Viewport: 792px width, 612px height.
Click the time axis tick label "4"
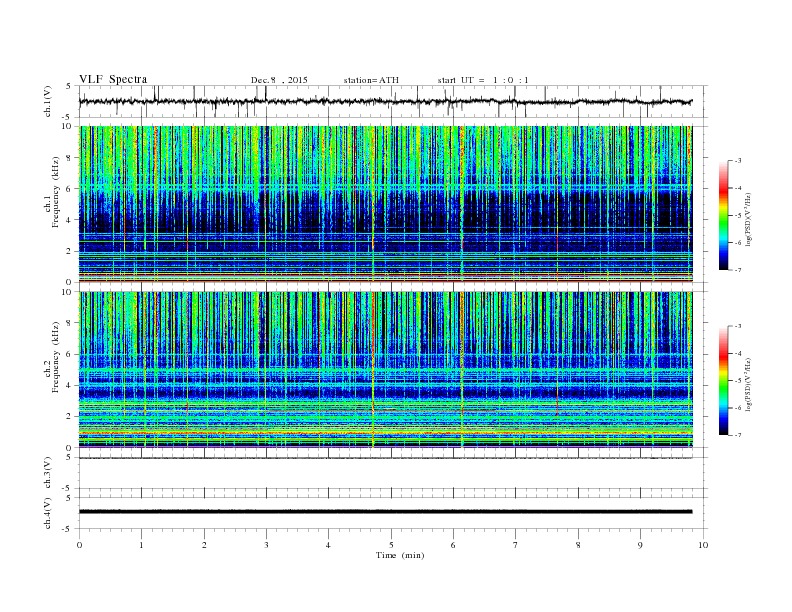pyautogui.click(x=328, y=545)
